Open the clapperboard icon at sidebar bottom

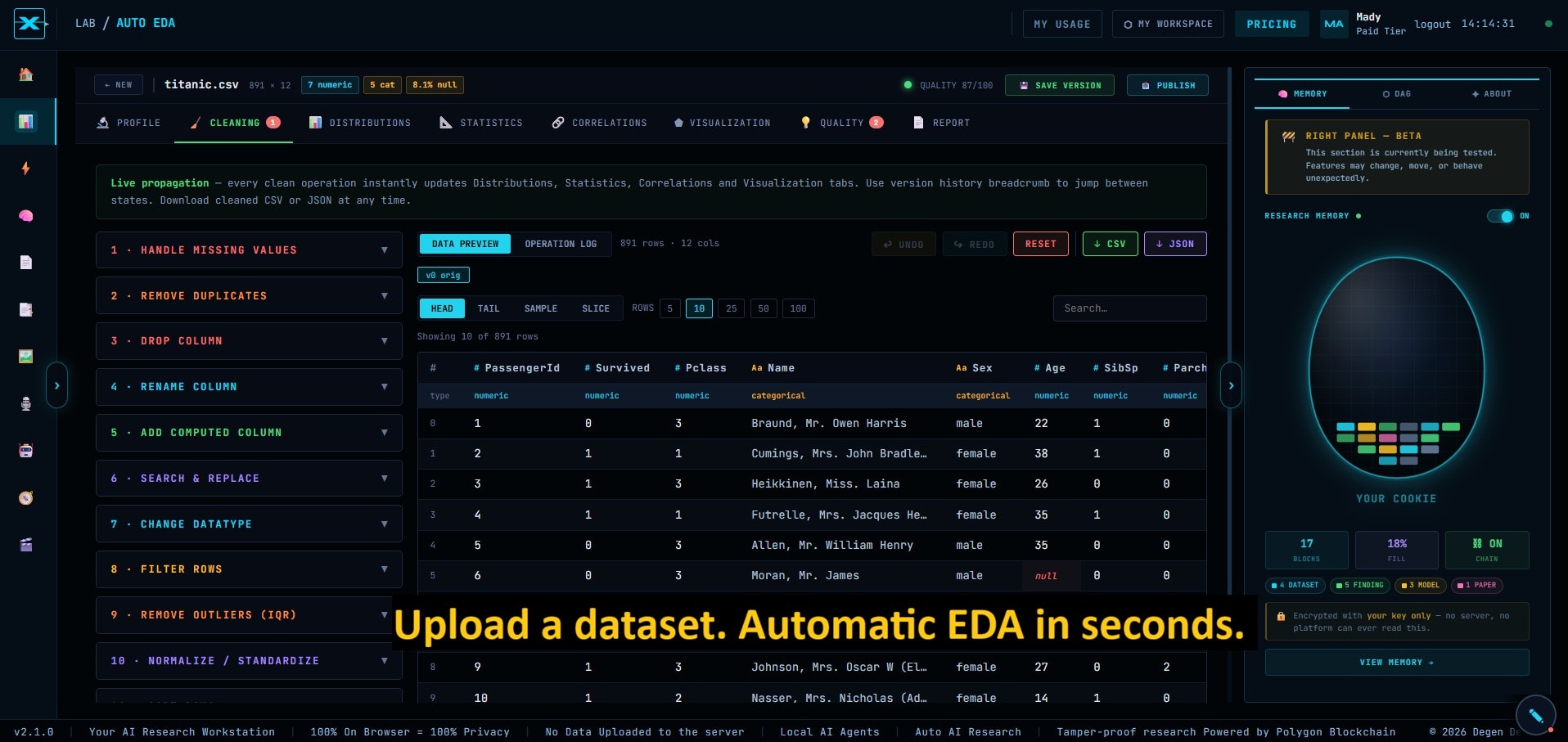click(25, 544)
